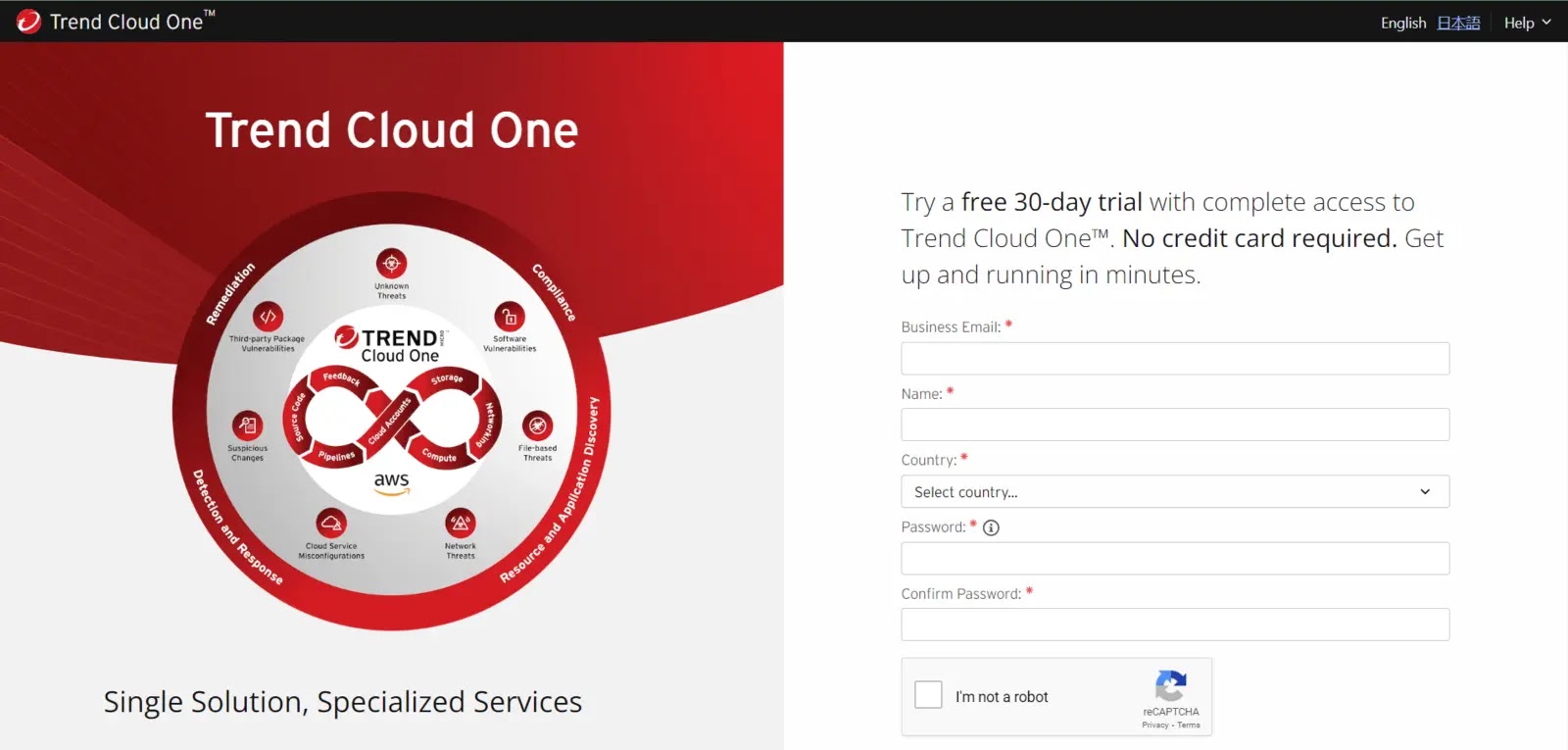
Task: Click the Suspicious Changes icon
Action: (247, 425)
